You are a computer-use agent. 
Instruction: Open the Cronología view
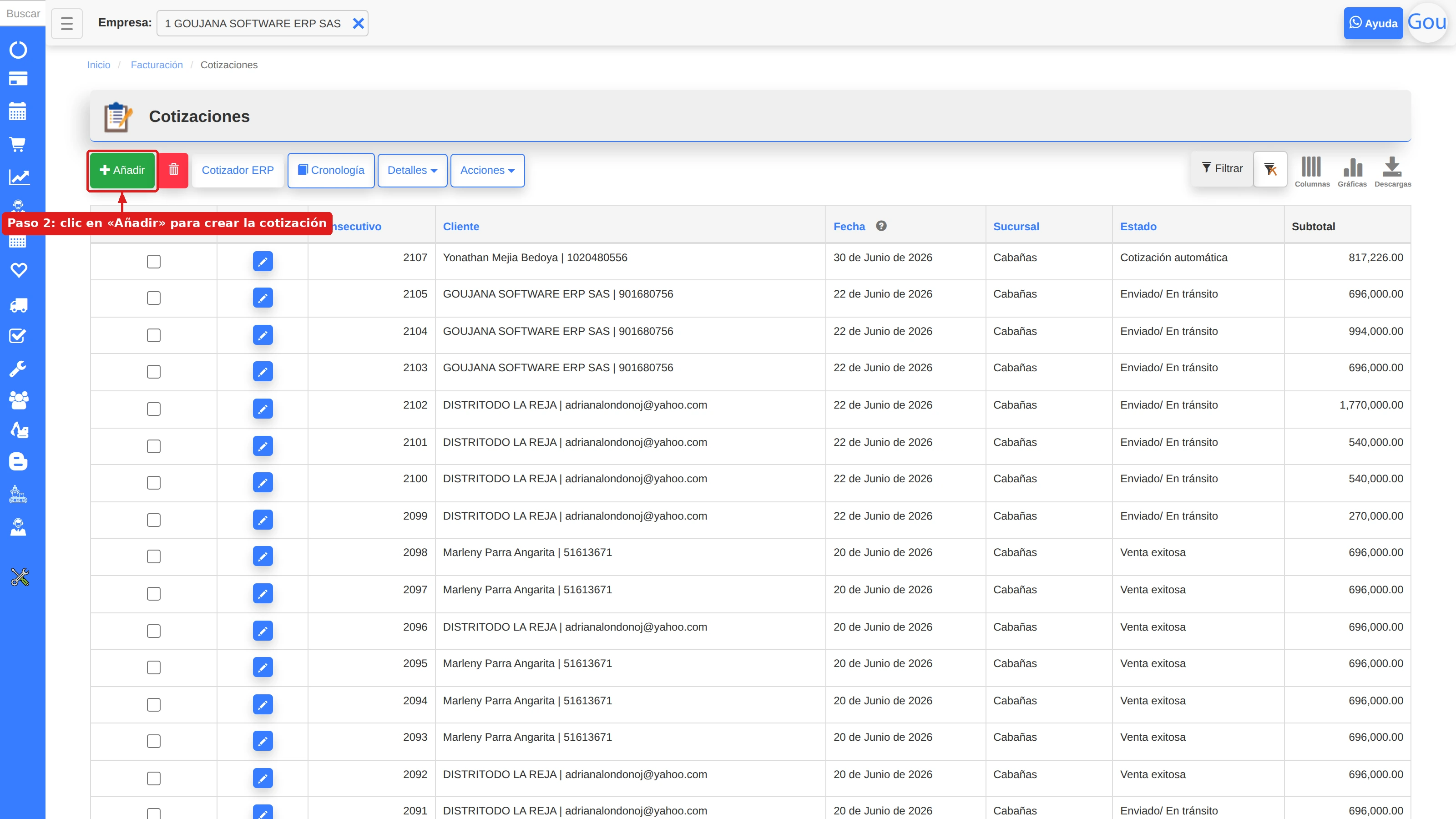(x=331, y=170)
